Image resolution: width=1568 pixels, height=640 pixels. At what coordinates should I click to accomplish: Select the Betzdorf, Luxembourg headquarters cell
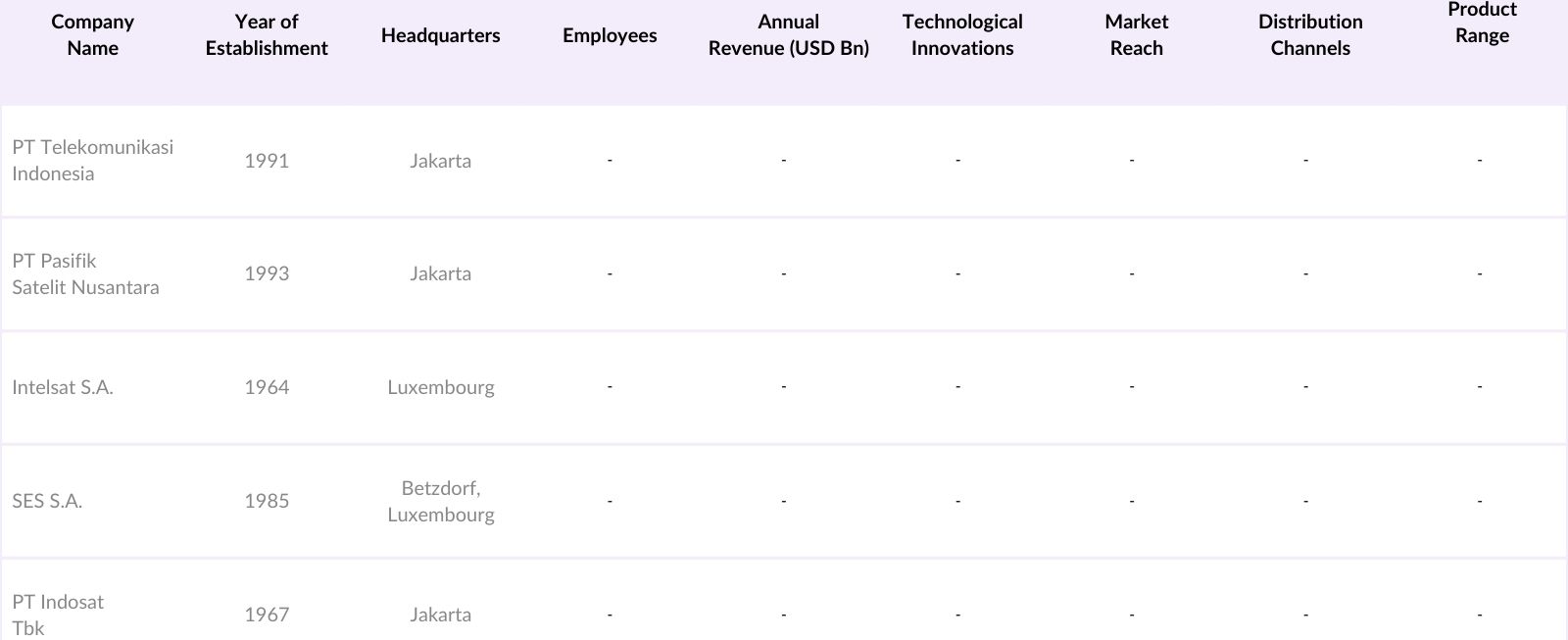[x=440, y=501]
